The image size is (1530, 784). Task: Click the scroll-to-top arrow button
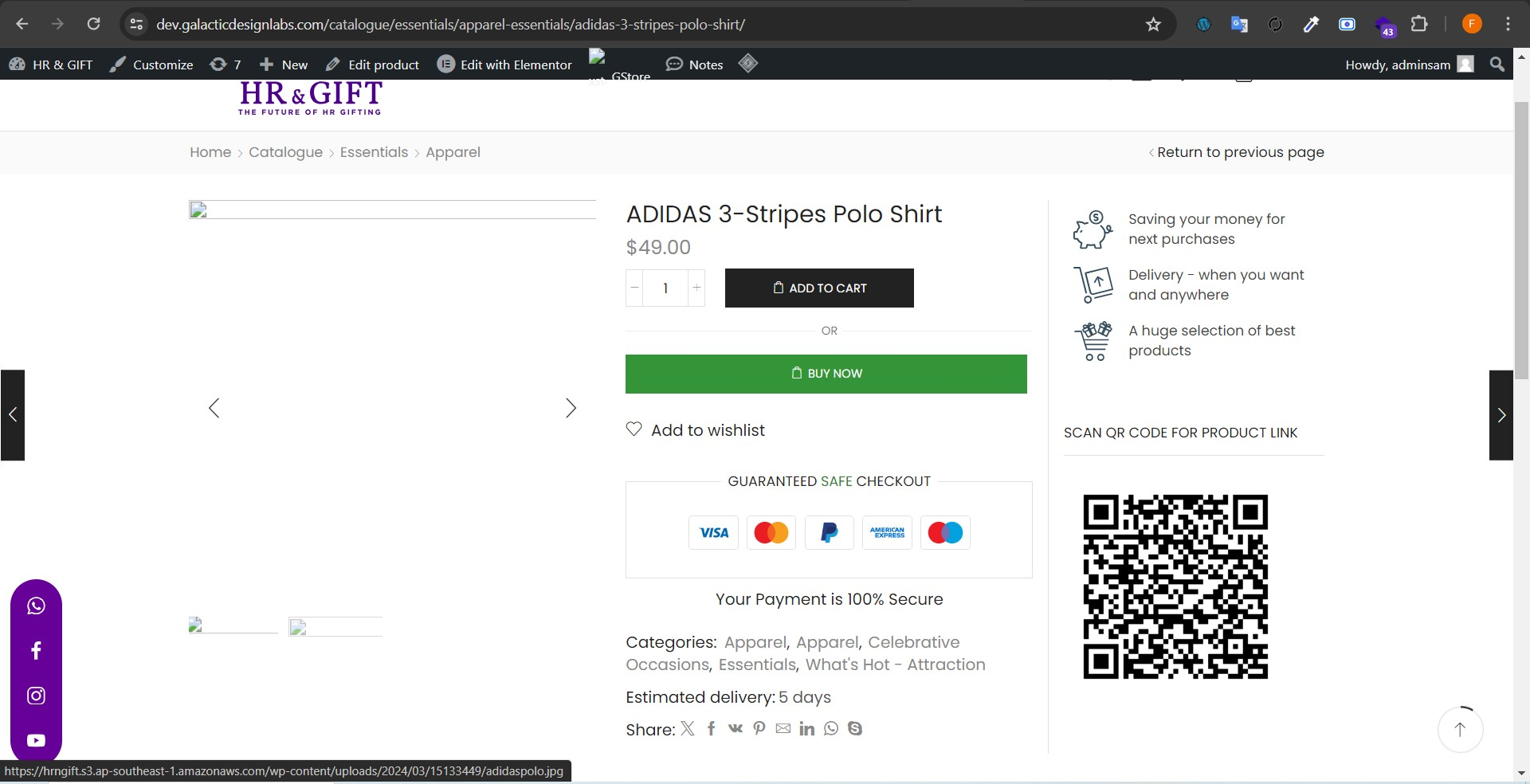point(1460,729)
